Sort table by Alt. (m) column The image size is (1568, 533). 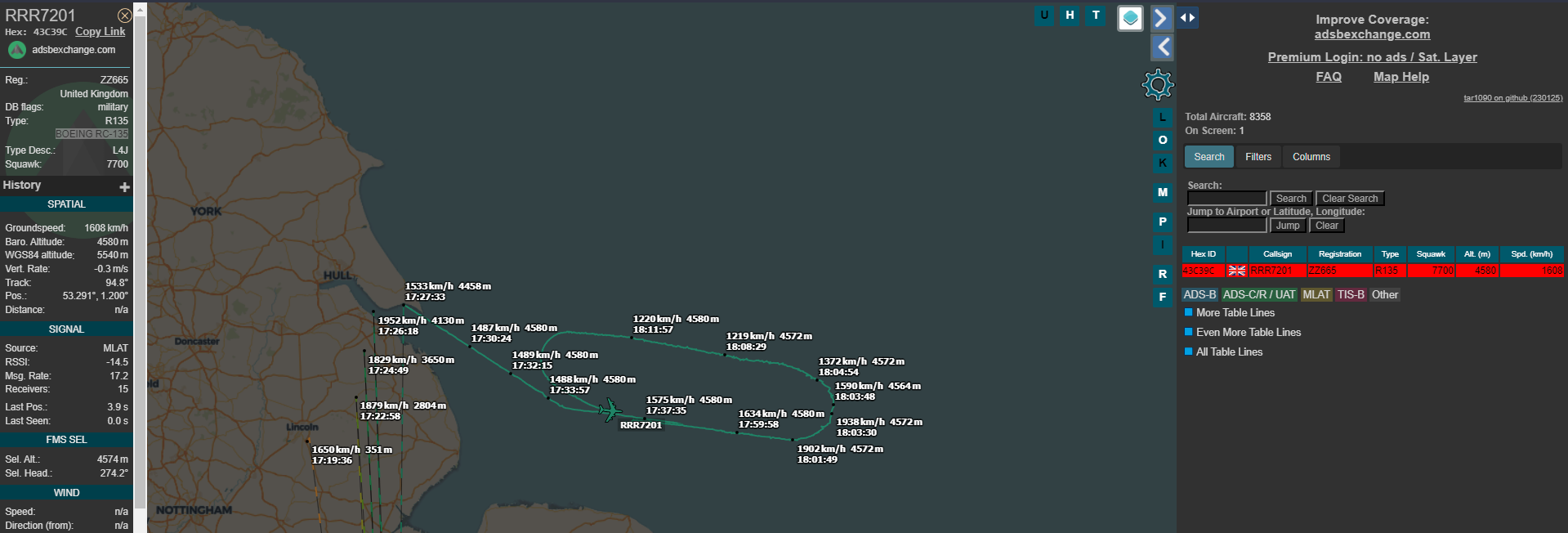[1477, 254]
